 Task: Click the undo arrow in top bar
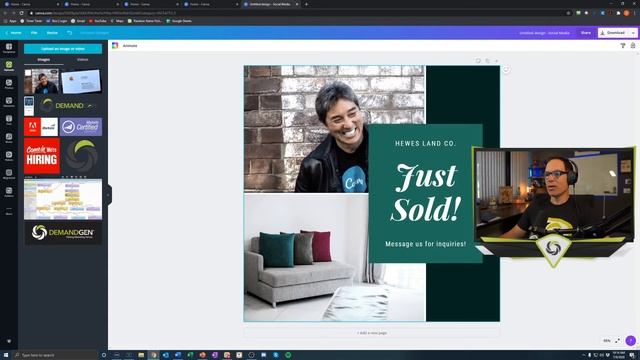pyautogui.click(x=69, y=33)
